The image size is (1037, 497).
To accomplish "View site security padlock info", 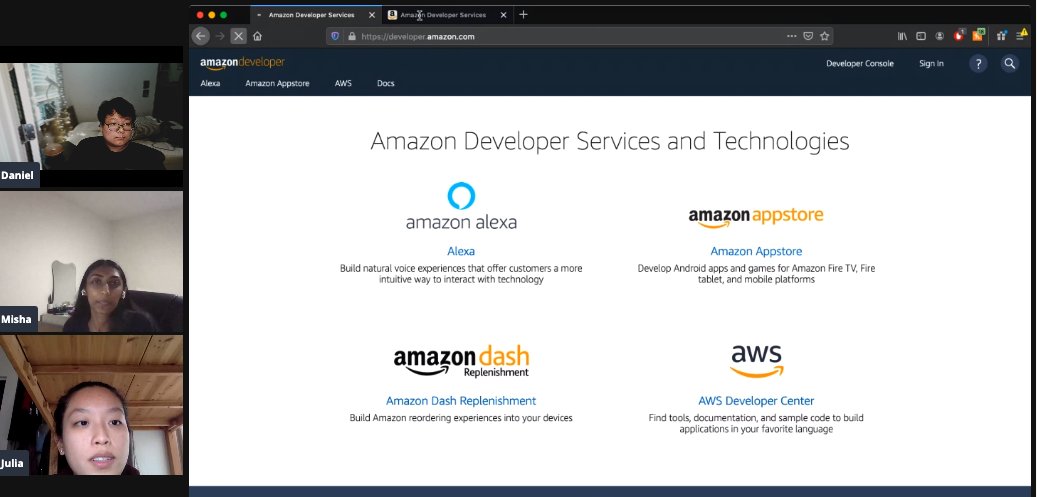I will coord(352,36).
